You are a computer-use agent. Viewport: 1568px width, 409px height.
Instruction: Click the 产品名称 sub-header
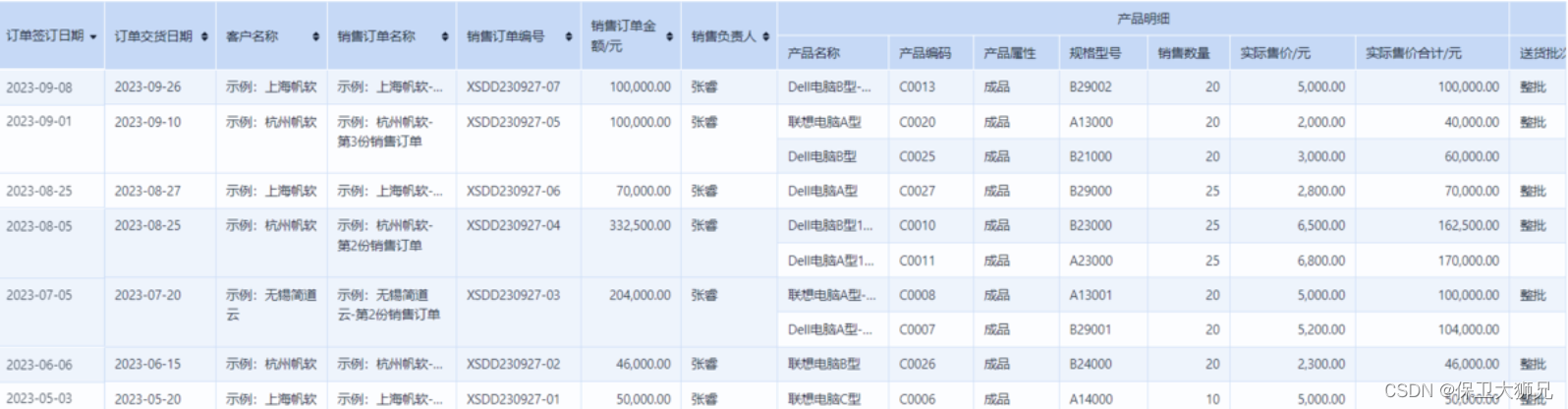[813, 53]
